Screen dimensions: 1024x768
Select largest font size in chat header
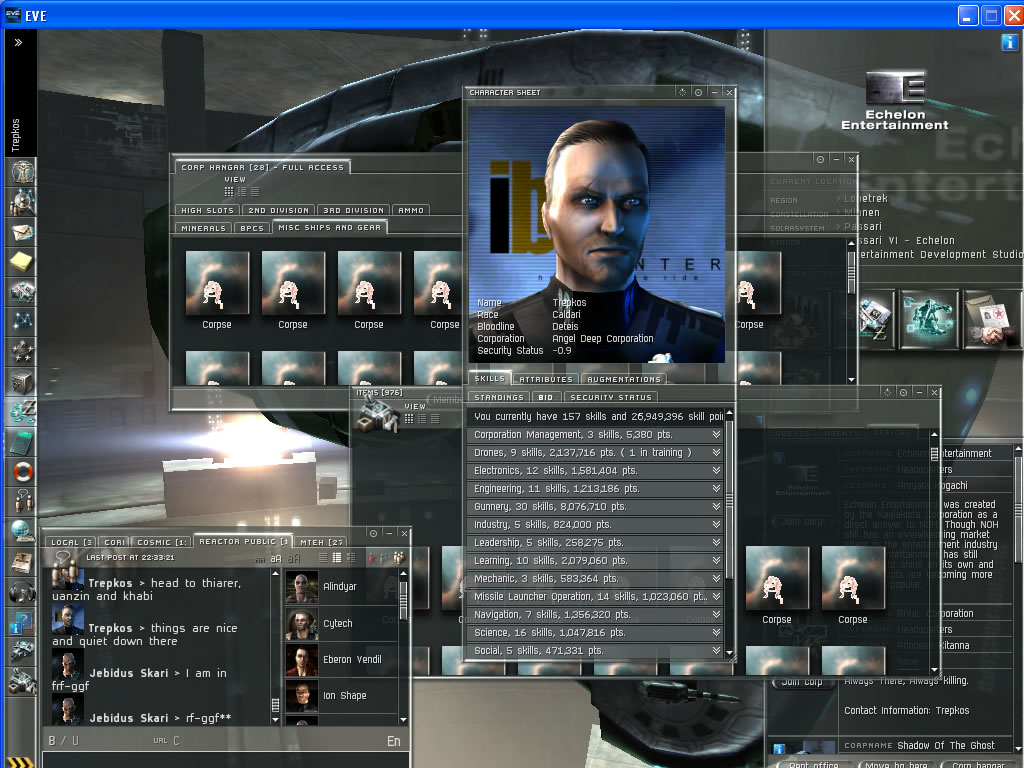(x=294, y=558)
